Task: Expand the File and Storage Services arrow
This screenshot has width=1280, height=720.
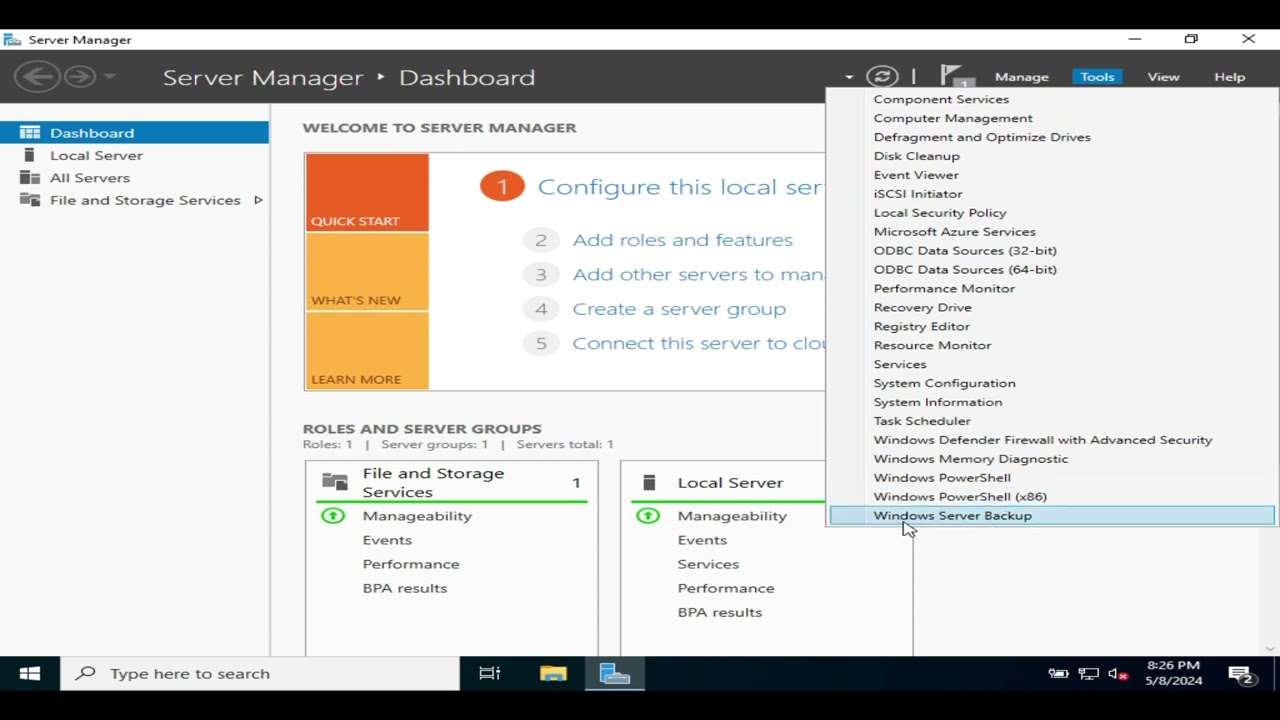Action: click(x=258, y=200)
